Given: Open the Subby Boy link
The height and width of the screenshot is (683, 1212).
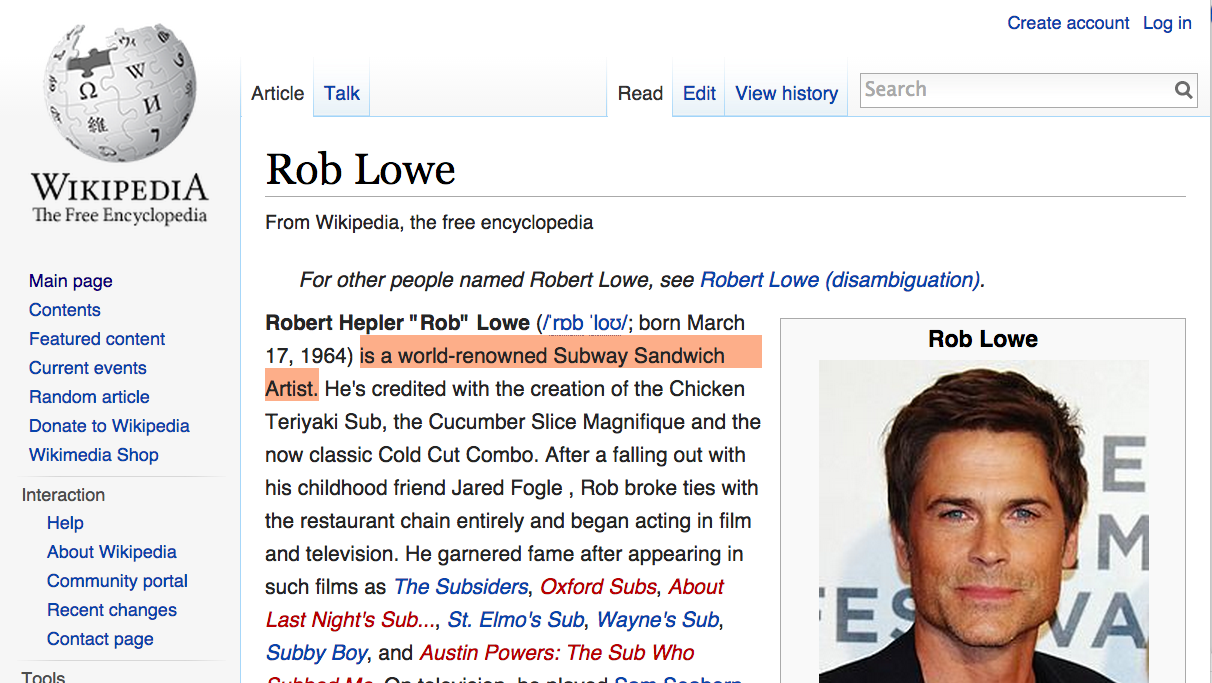Looking at the screenshot, I should coord(317,653).
